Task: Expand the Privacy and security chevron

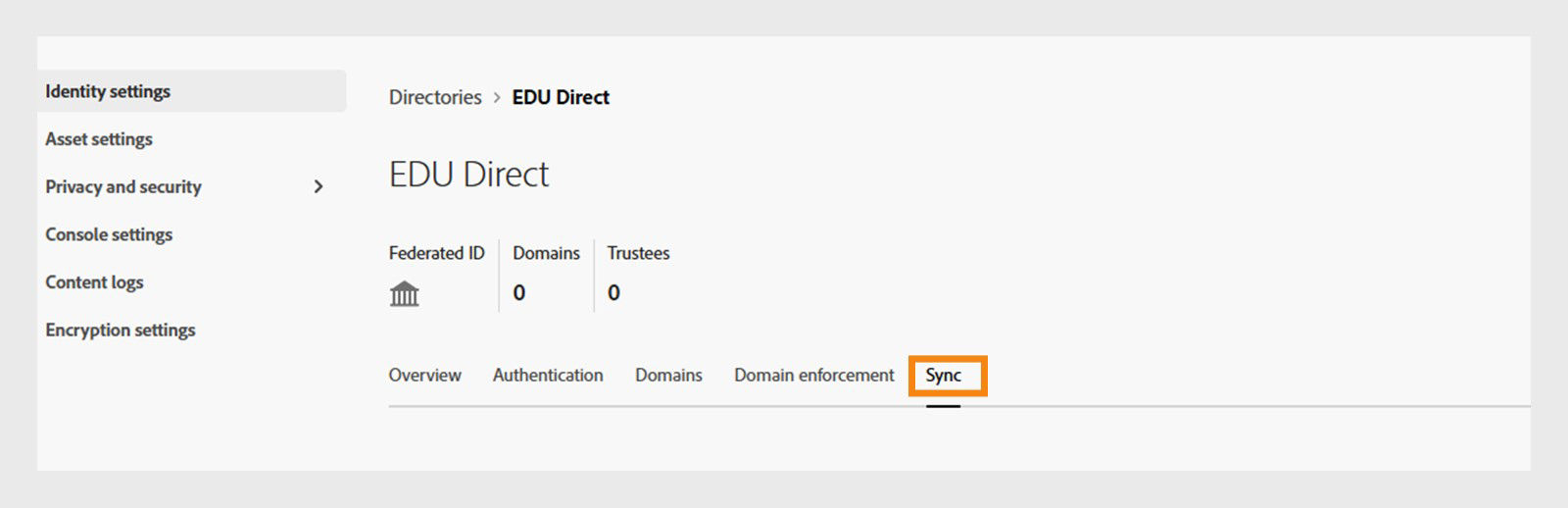Action: (x=318, y=186)
